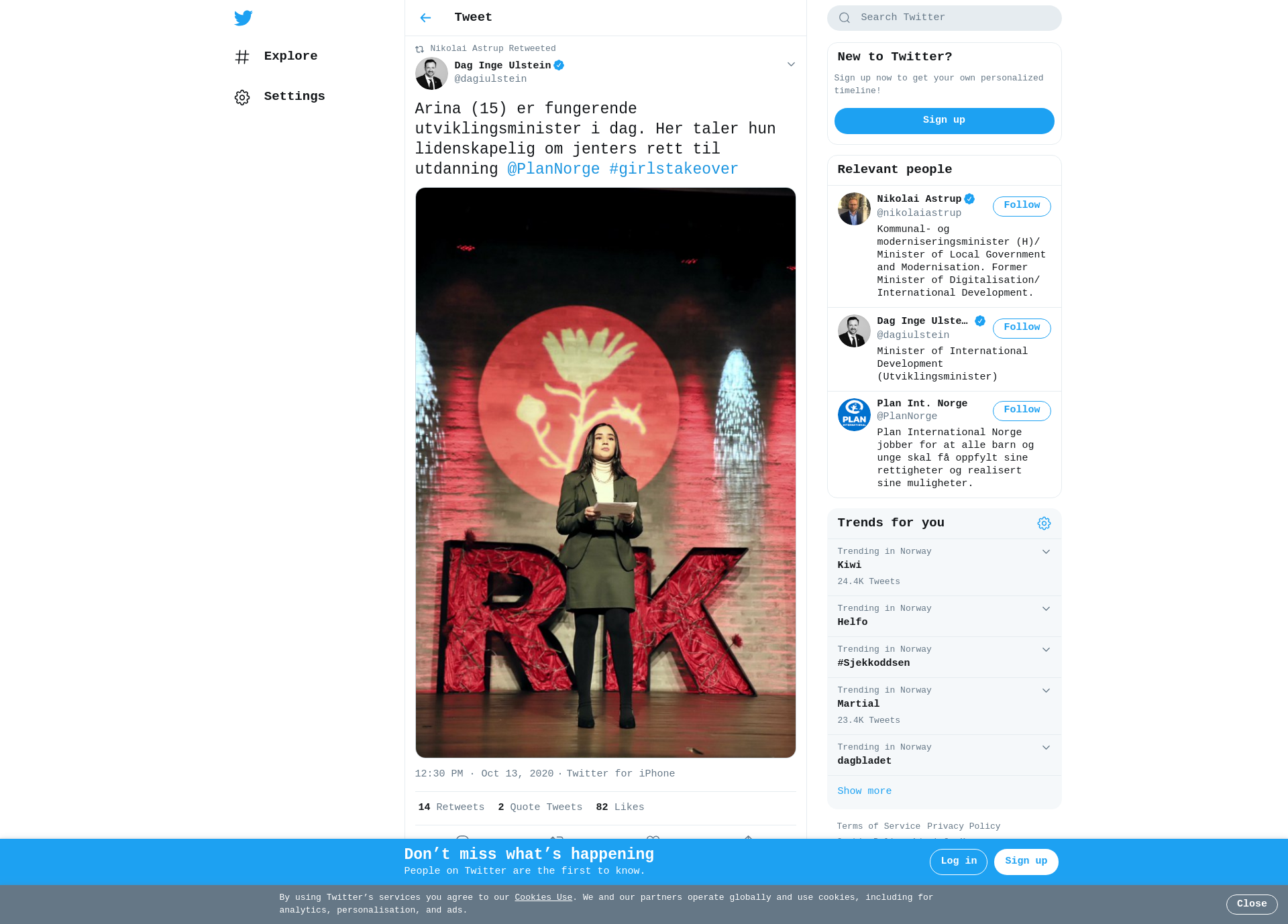Open the tweet's stage photo

(605, 473)
